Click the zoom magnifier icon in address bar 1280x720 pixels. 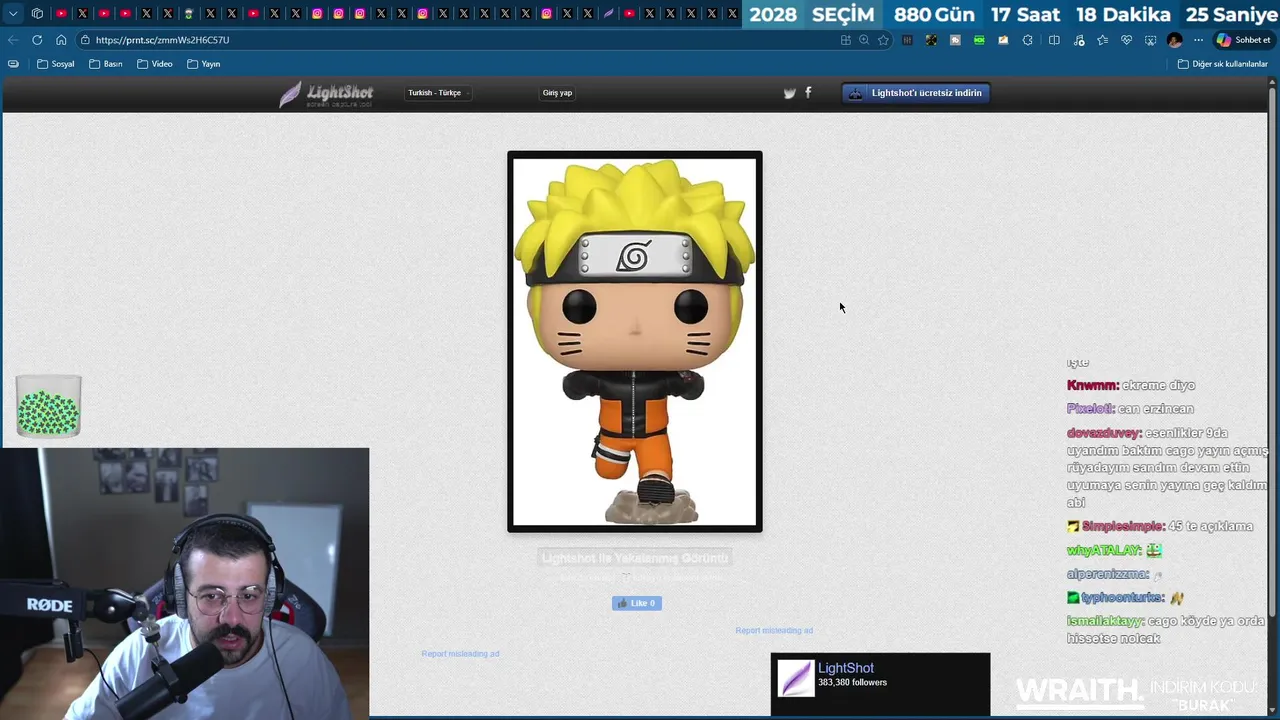click(x=864, y=40)
